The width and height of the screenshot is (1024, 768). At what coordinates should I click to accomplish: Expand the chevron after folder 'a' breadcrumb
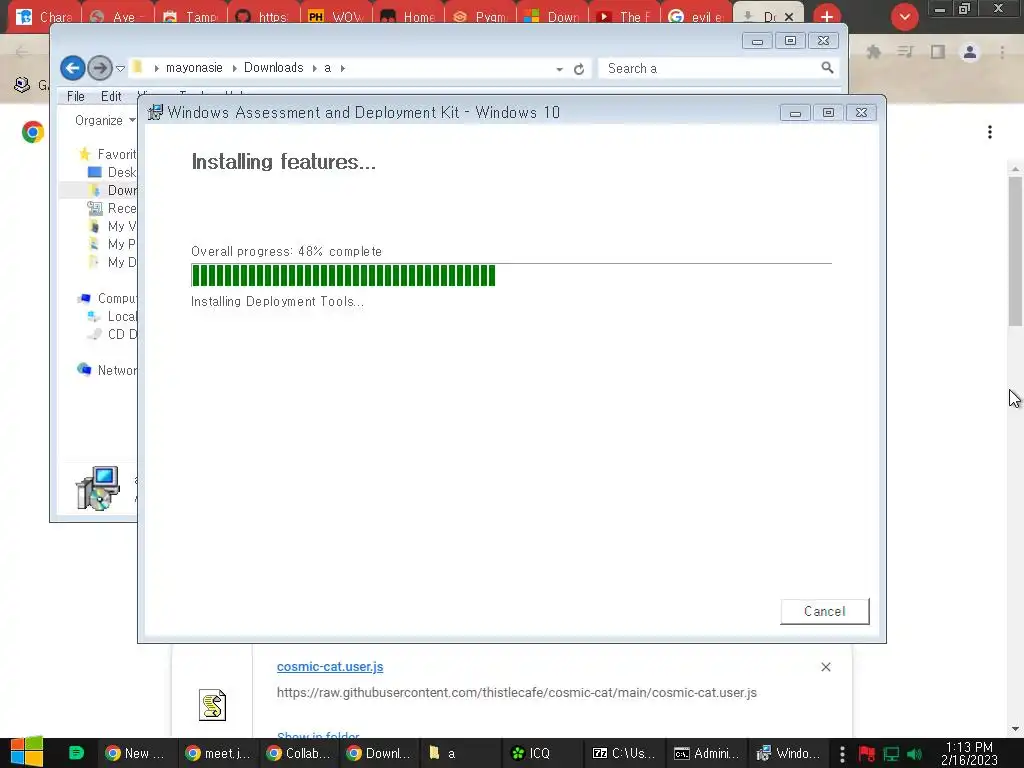tap(343, 68)
